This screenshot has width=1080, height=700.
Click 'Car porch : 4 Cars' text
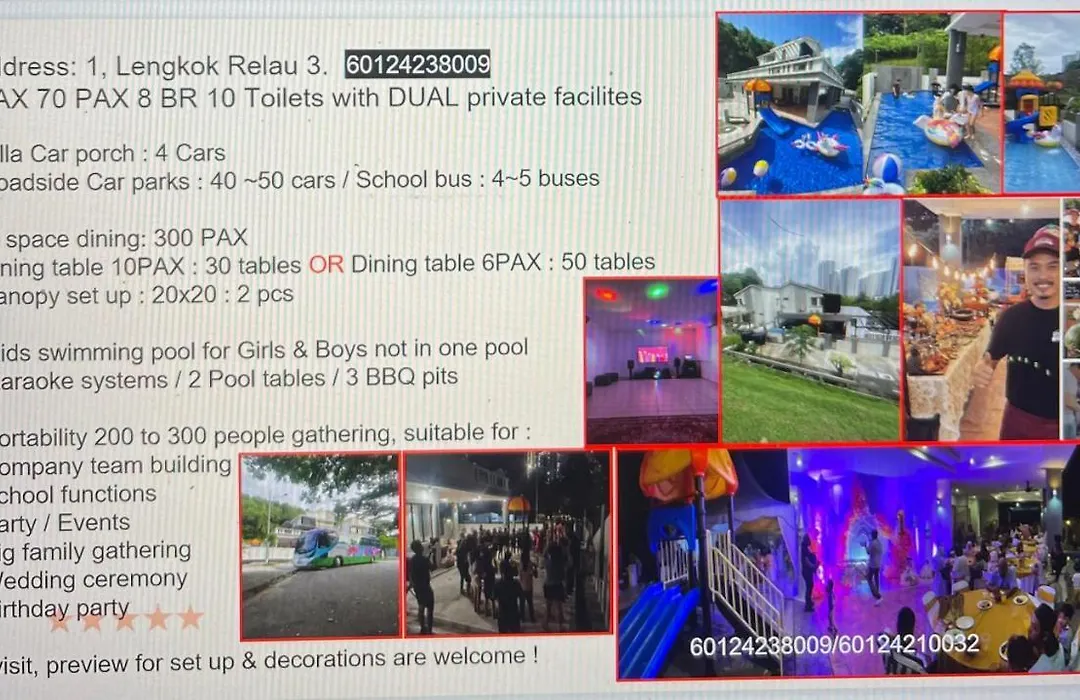(128, 153)
